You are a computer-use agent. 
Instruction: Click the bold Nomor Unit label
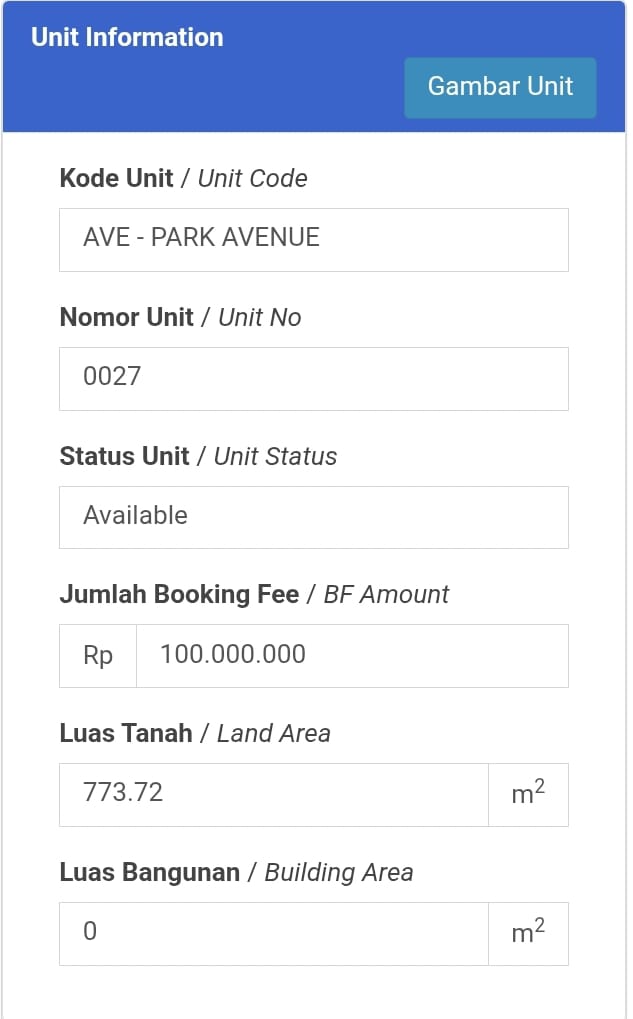pyautogui.click(x=126, y=318)
